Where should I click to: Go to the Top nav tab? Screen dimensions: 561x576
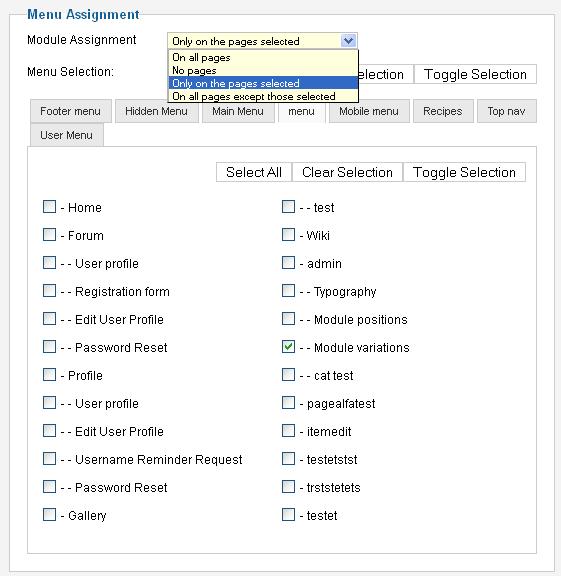[x=506, y=111]
